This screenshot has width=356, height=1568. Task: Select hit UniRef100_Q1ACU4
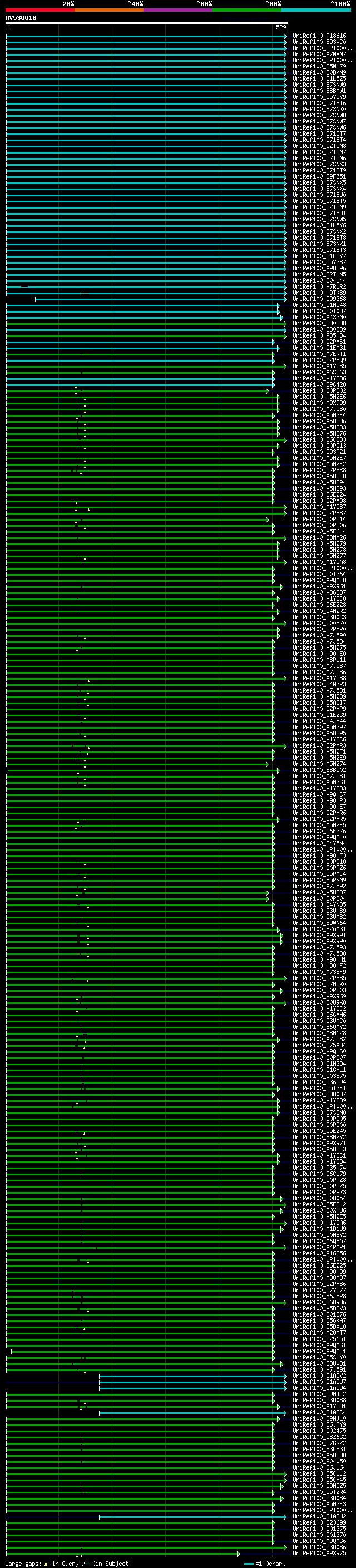click(319, 1388)
